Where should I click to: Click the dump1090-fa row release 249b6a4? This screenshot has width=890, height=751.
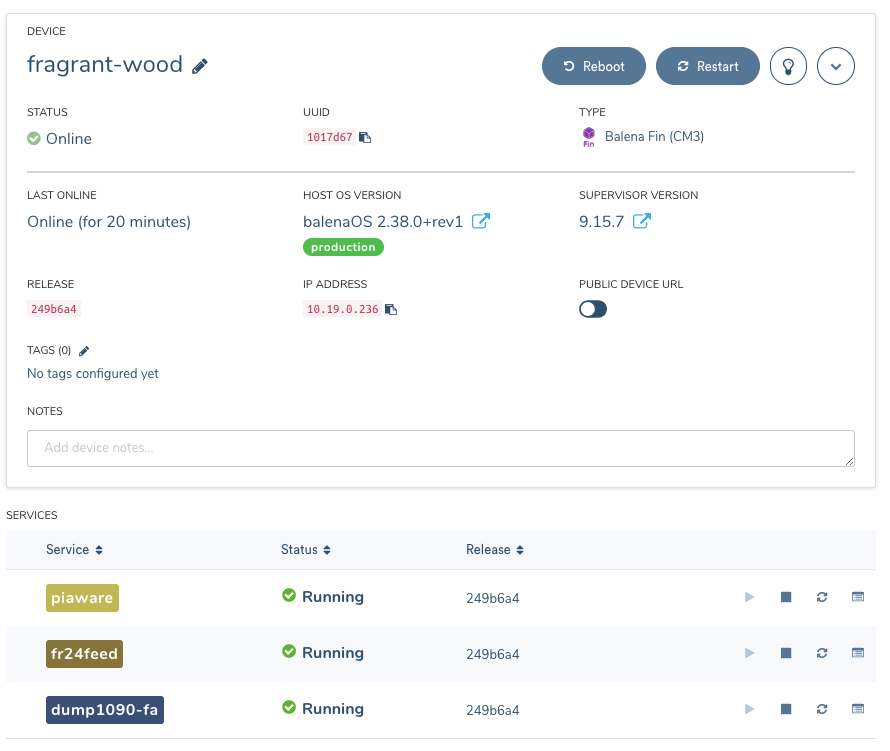[493, 710]
